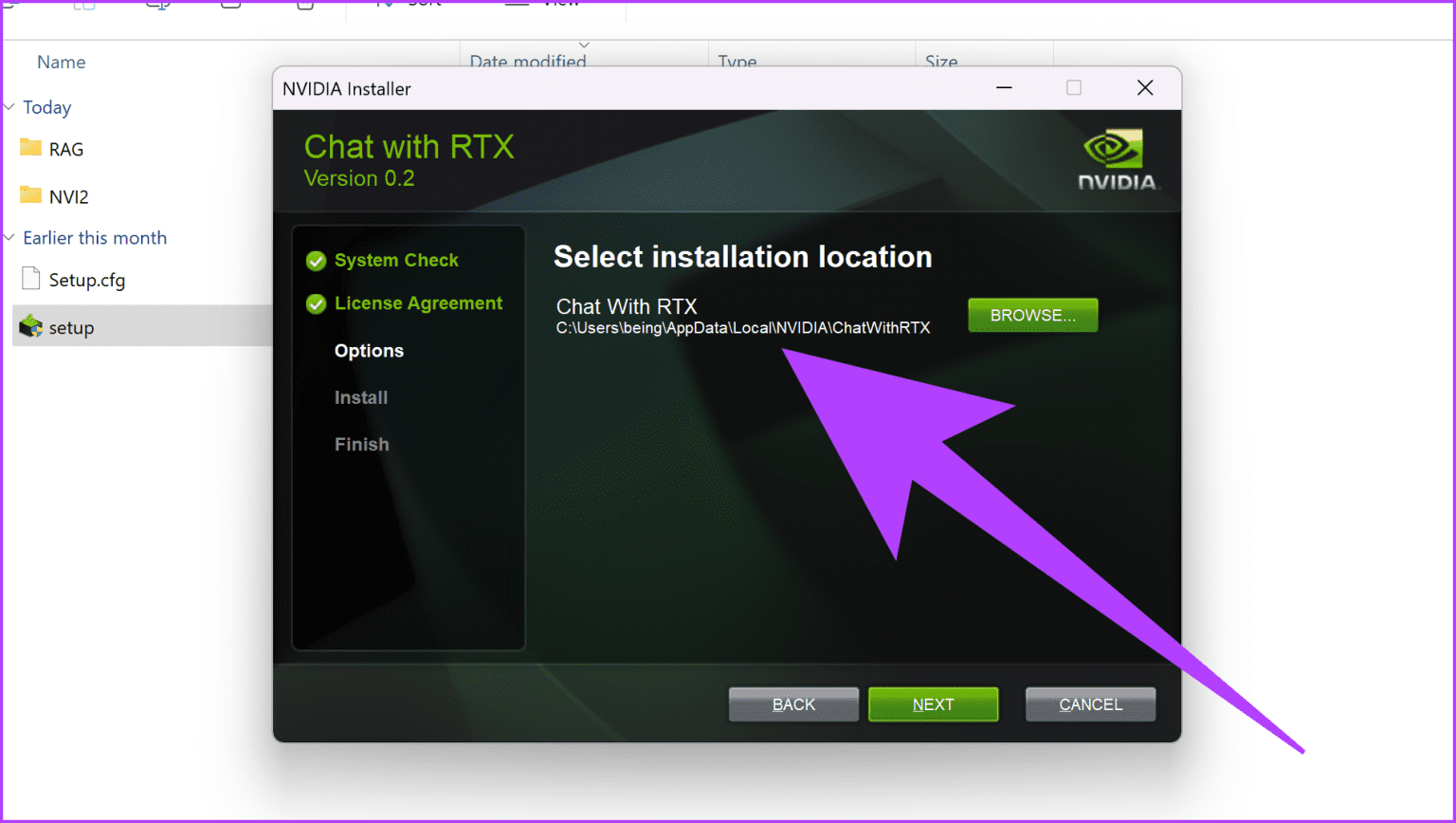The height and width of the screenshot is (823, 1456).
Task: Collapse 'Earlier this month' group in Explorer
Action: (x=9, y=238)
